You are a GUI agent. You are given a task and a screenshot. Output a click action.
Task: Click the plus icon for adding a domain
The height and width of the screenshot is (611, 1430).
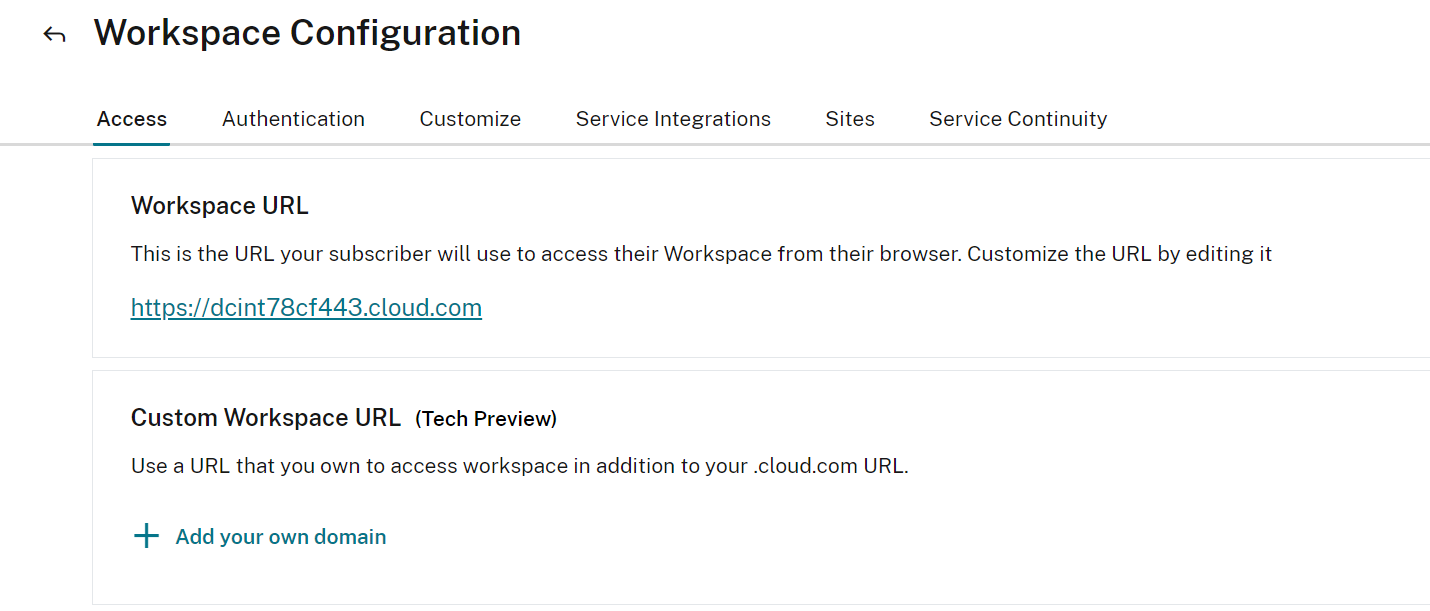[146, 537]
